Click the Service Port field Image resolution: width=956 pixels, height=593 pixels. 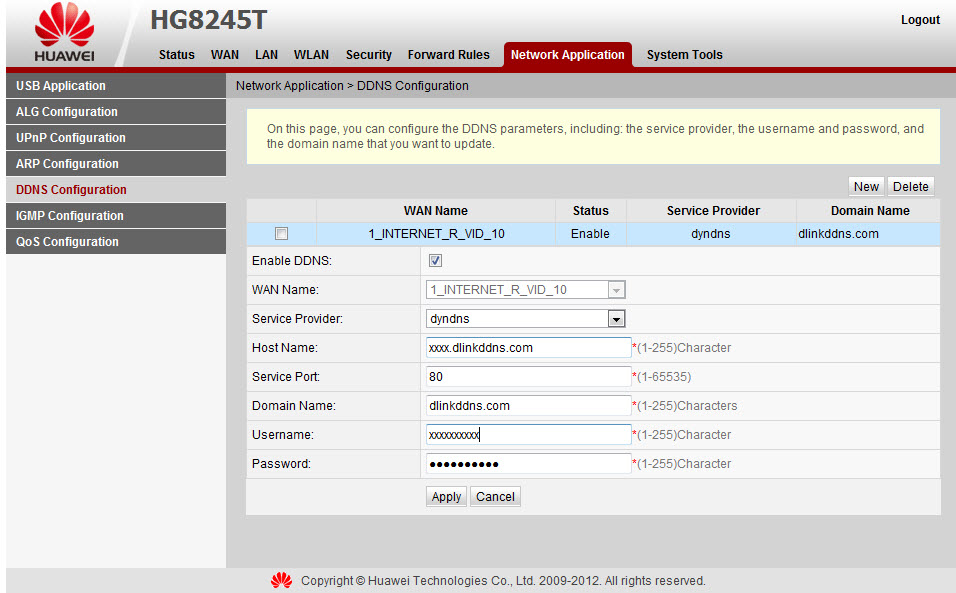pyautogui.click(x=528, y=377)
